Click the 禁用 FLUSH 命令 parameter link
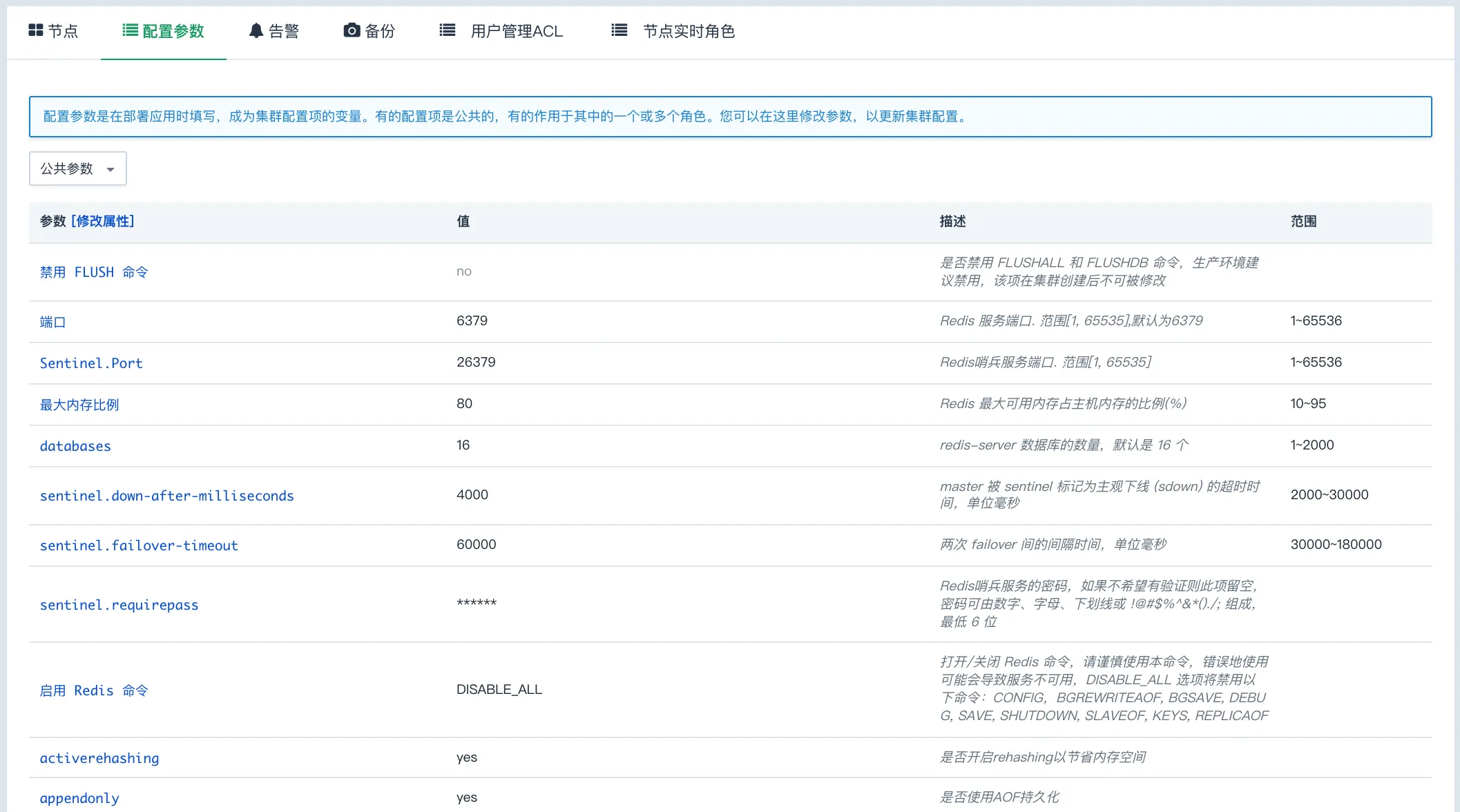Screen dimensions: 1460x812 point(94,271)
